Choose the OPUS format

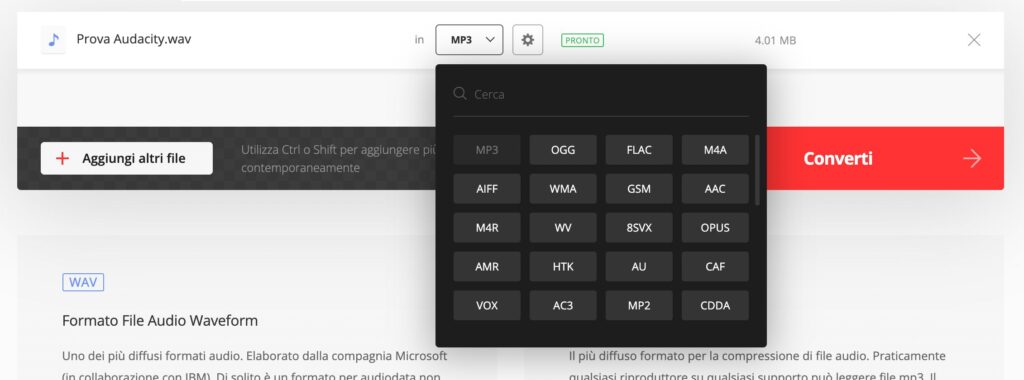pos(715,228)
